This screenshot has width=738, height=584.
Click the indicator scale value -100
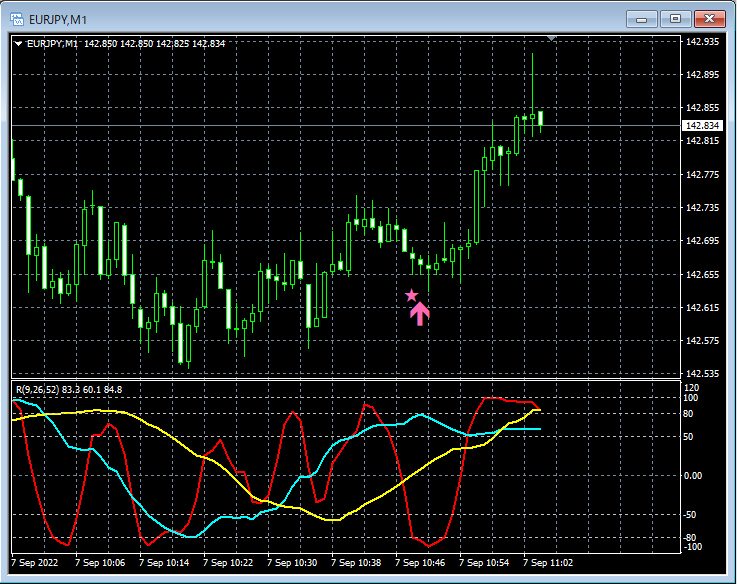click(x=693, y=547)
